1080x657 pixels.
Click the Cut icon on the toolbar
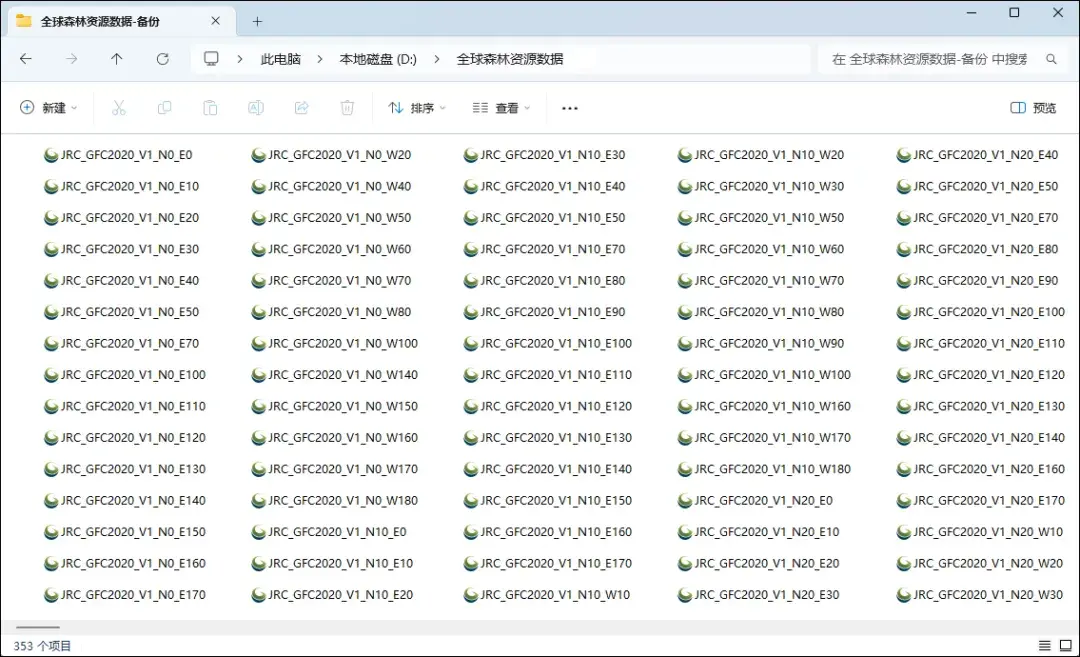click(x=119, y=107)
